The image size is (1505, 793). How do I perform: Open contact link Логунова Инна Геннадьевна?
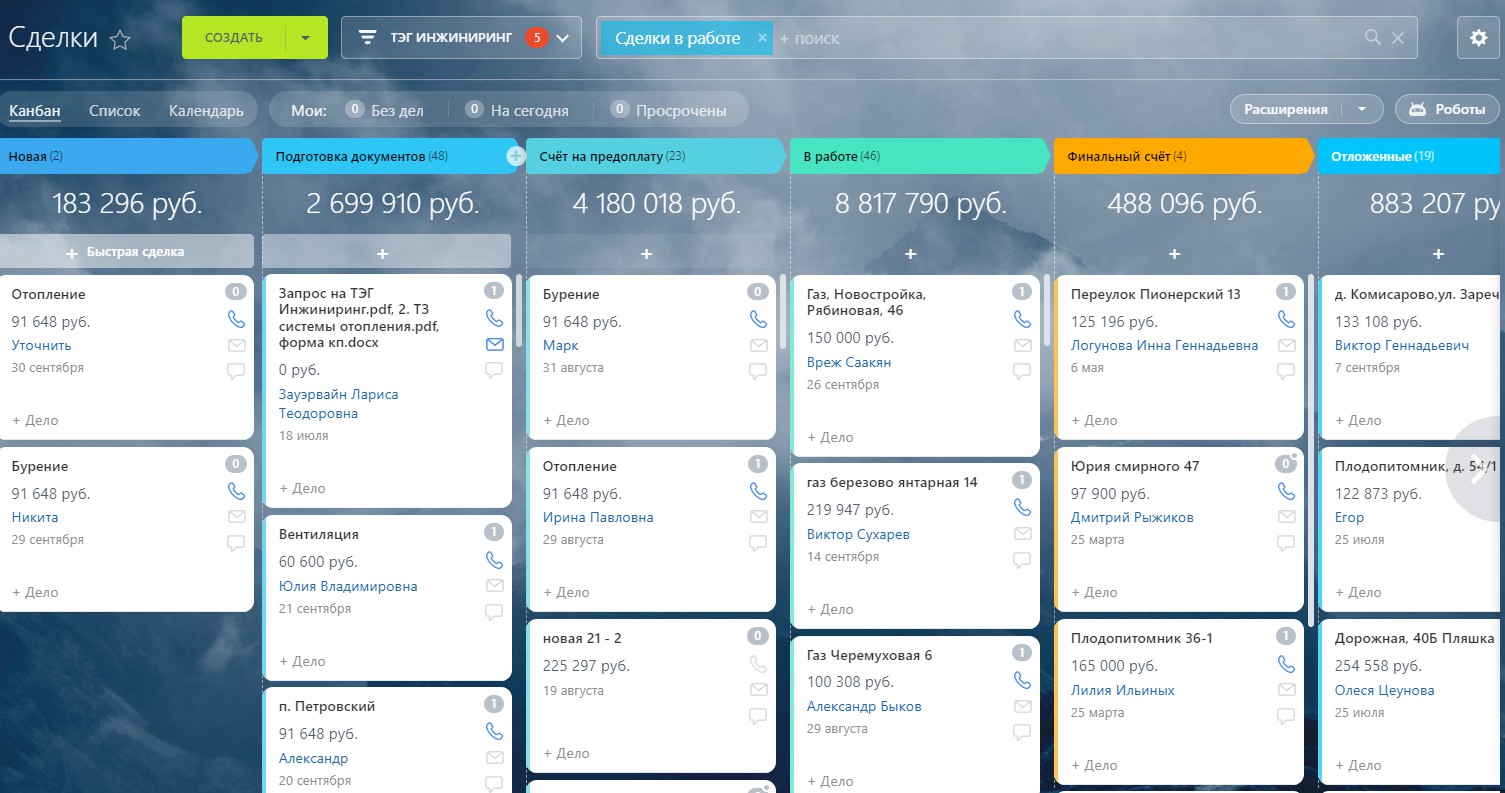tap(1164, 345)
